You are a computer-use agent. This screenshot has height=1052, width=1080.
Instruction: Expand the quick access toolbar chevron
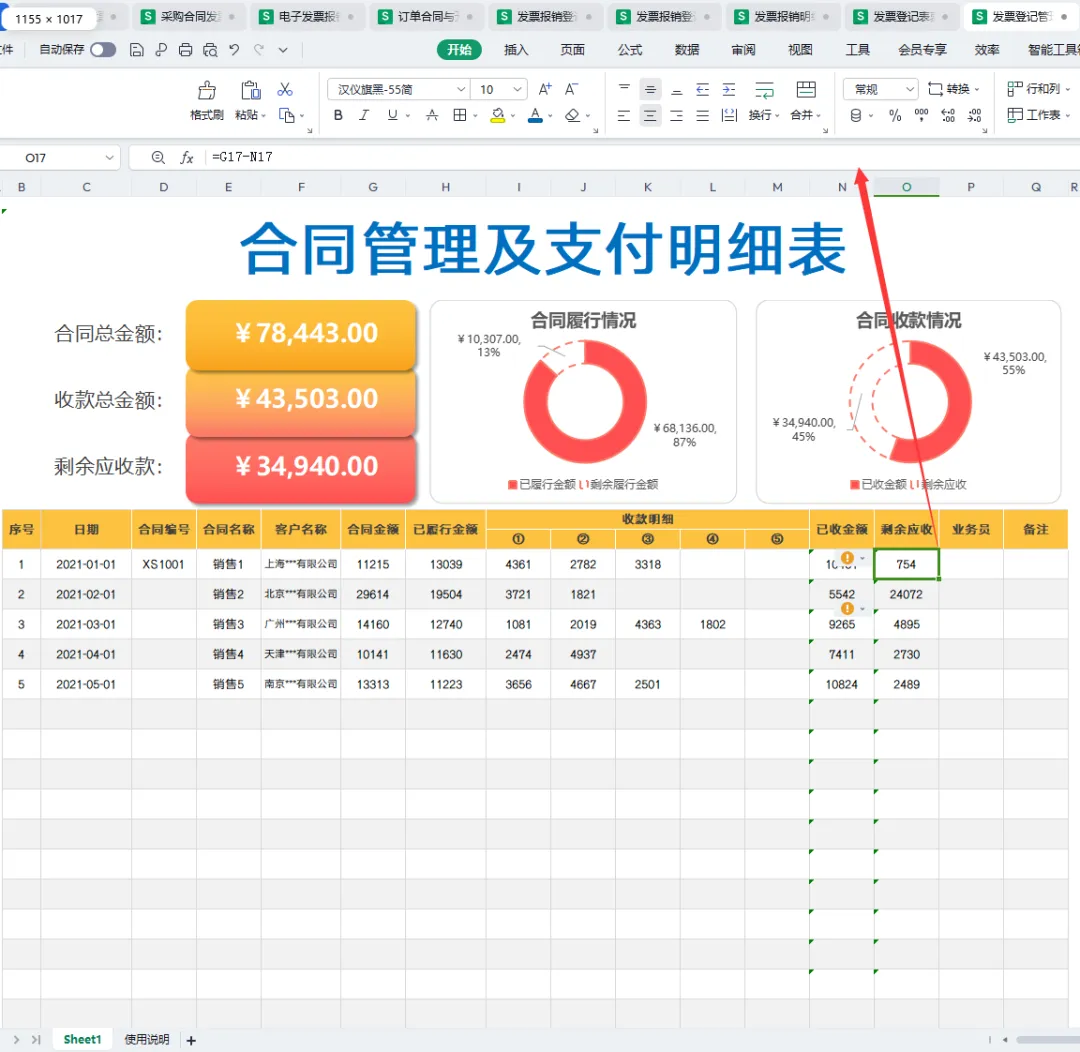(283, 50)
